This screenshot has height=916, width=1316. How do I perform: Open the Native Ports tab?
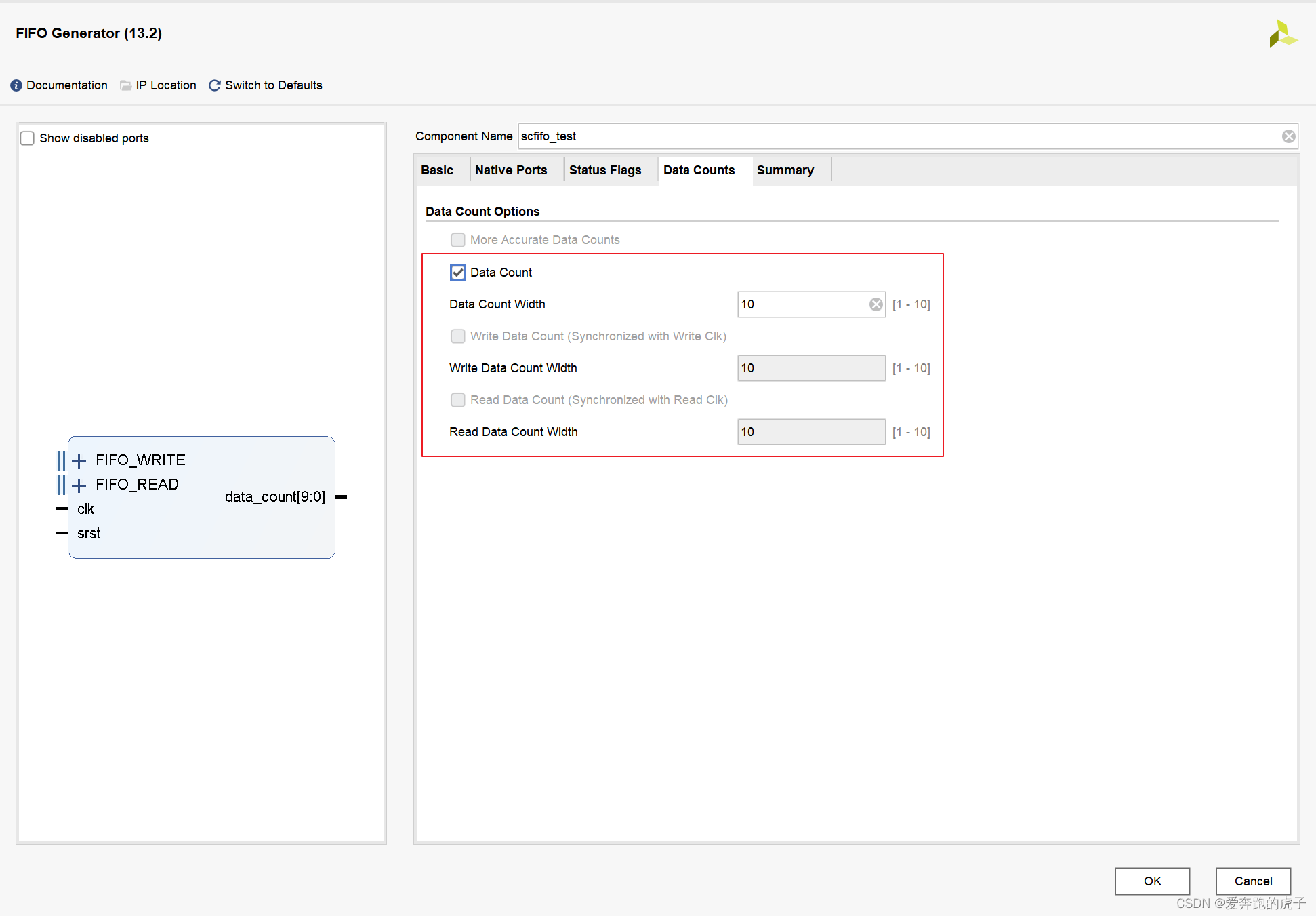coord(511,170)
